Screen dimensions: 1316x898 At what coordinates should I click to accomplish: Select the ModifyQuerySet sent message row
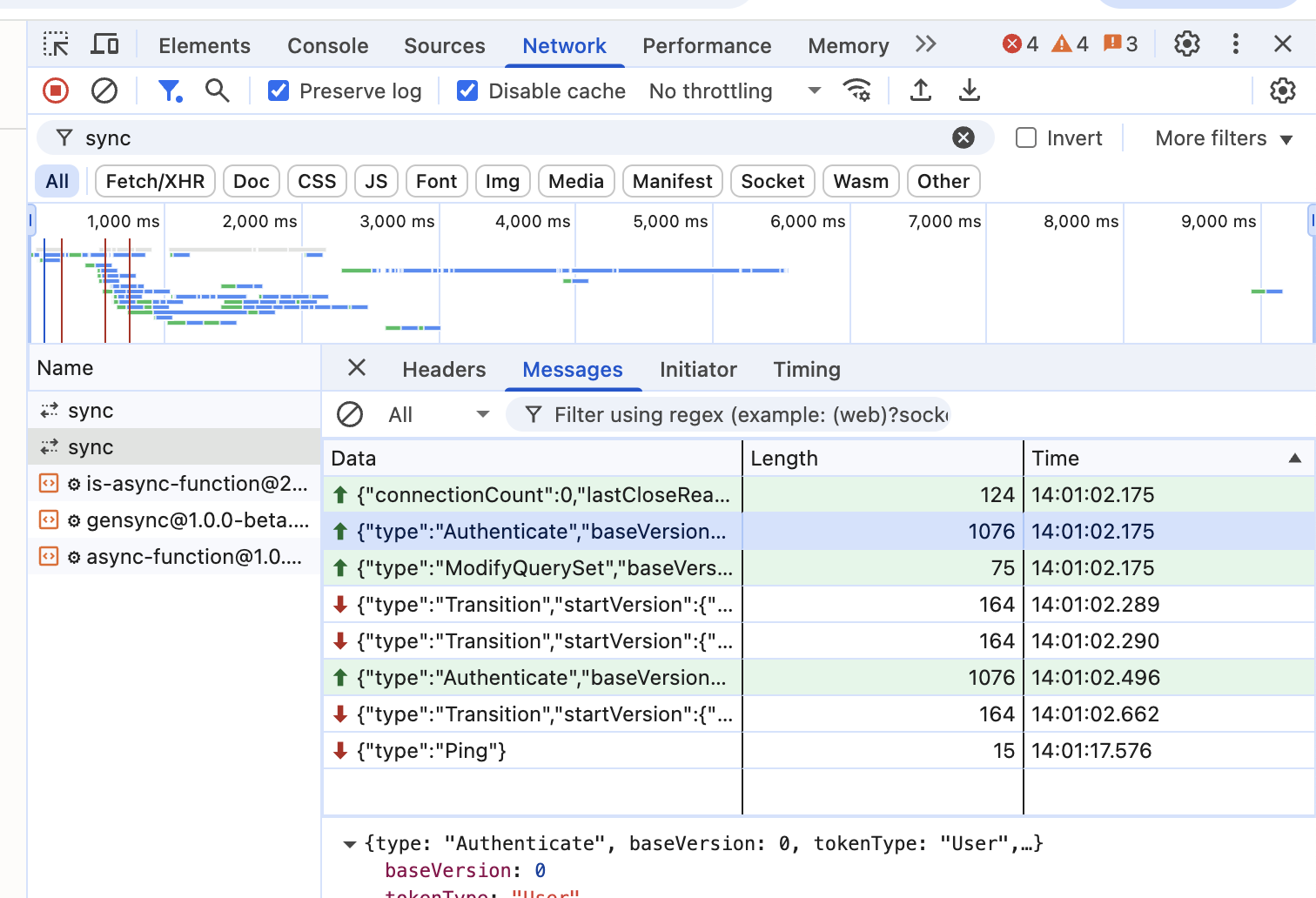point(818,568)
